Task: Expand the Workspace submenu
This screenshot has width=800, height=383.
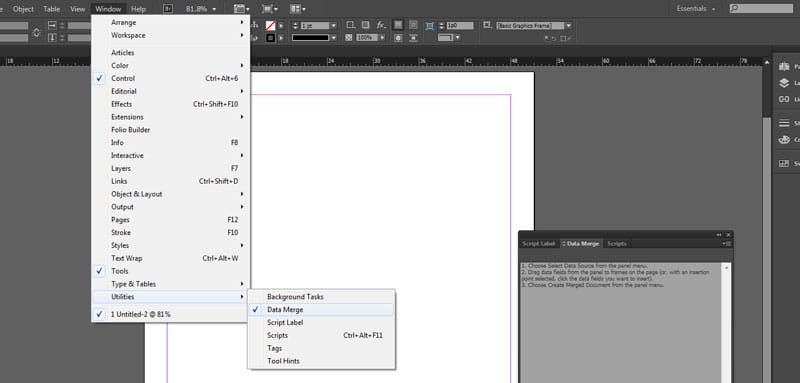Action: (171, 35)
